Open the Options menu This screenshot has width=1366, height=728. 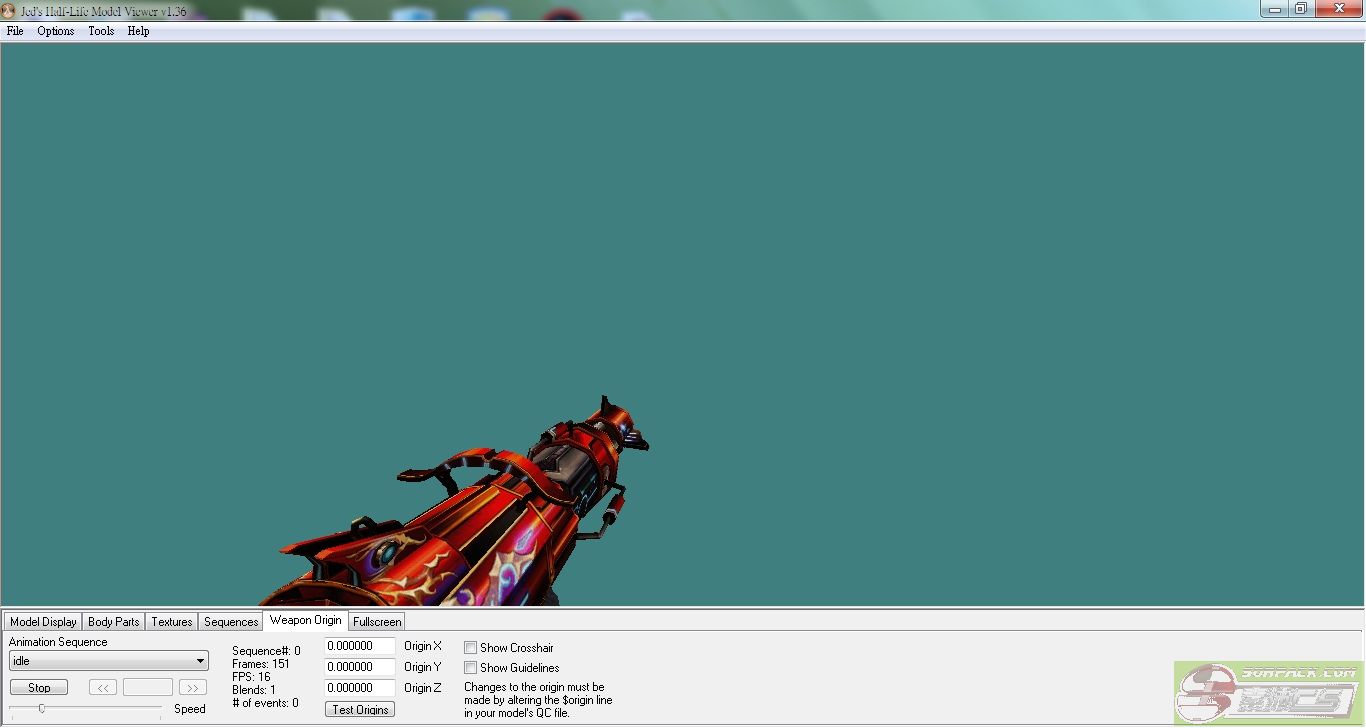[x=56, y=31]
